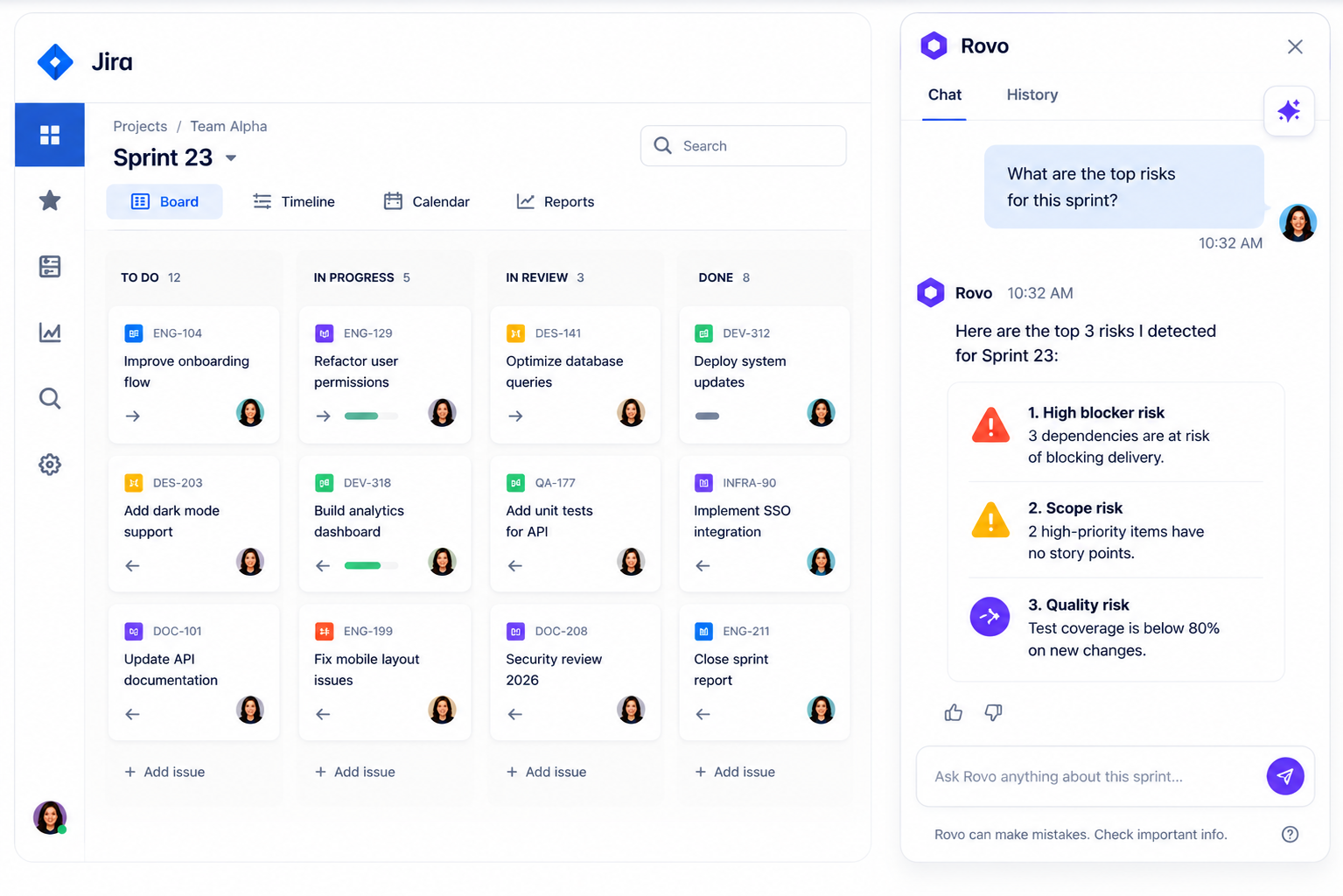Send message with the paper plane button
This screenshot has height=896, width=1343.
[x=1285, y=776]
